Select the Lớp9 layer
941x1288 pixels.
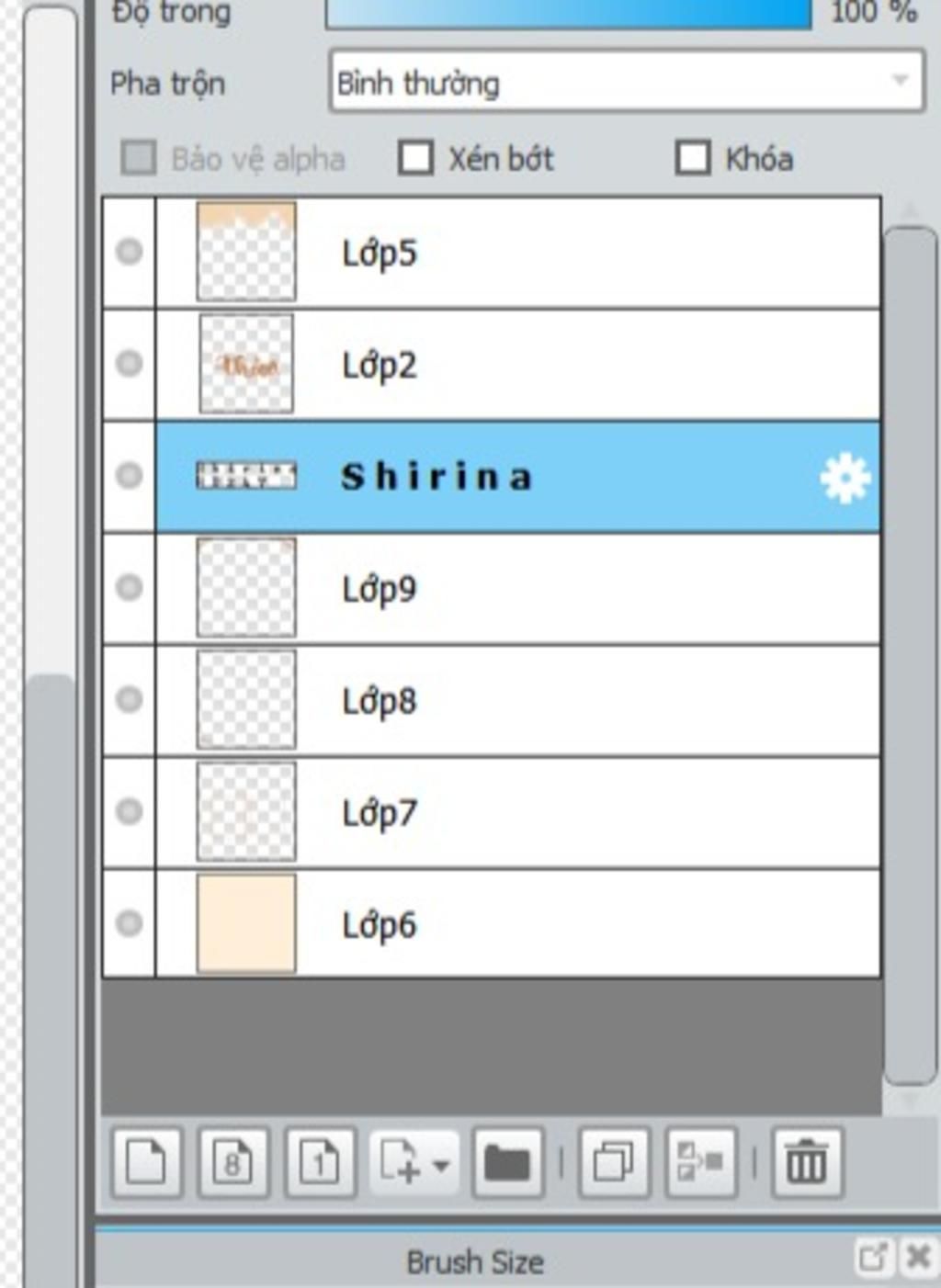coord(518,588)
